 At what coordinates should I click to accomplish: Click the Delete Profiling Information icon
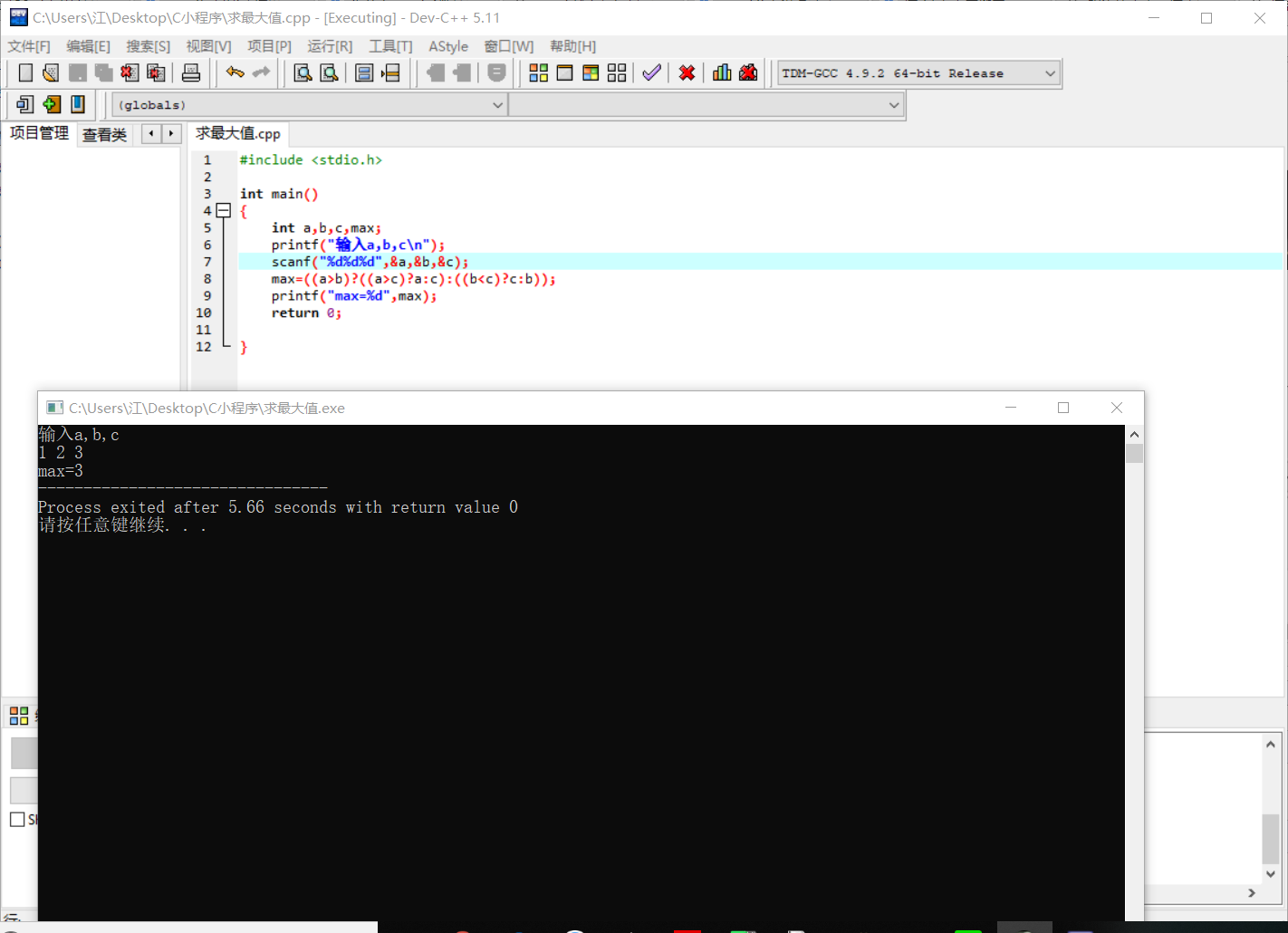click(748, 73)
